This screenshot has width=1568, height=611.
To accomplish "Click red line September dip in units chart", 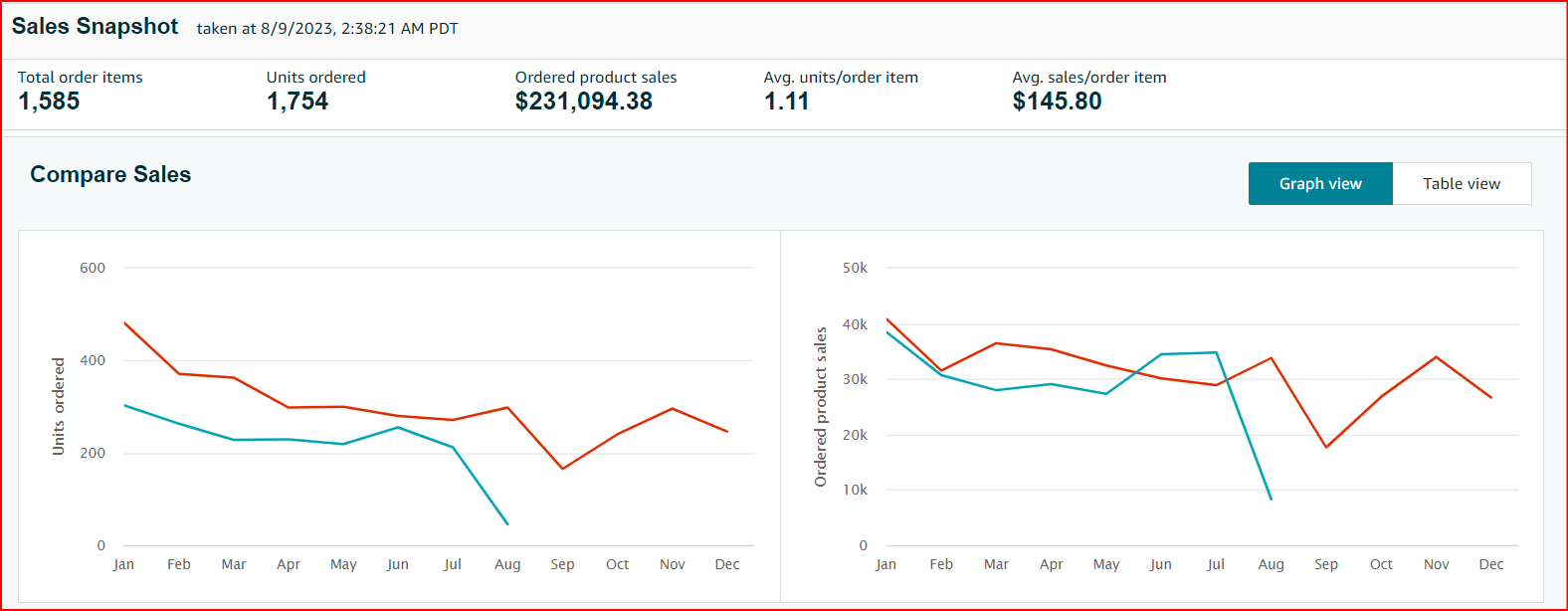I will [x=562, y=469].
